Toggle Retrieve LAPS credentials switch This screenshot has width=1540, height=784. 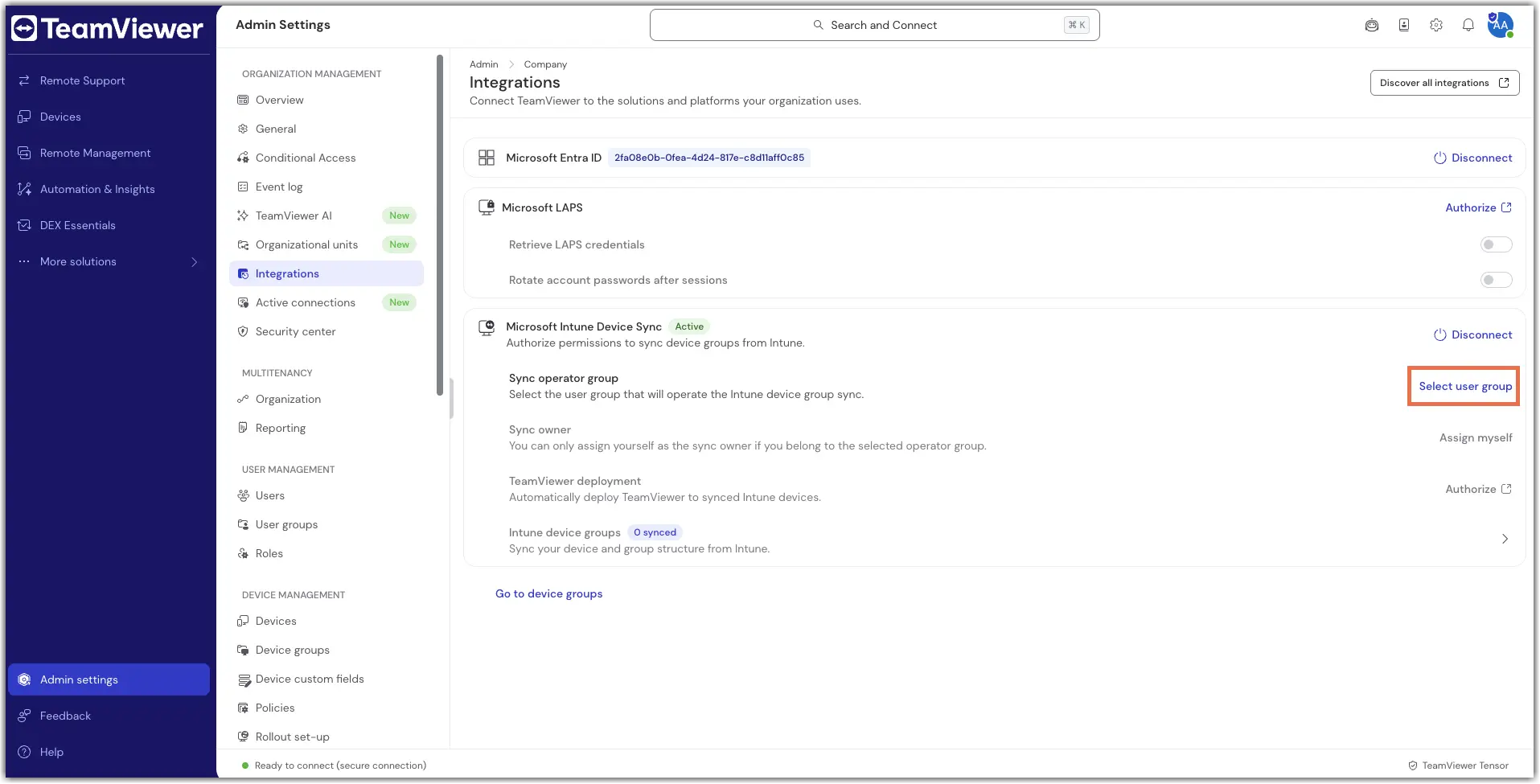[1496, 244]
